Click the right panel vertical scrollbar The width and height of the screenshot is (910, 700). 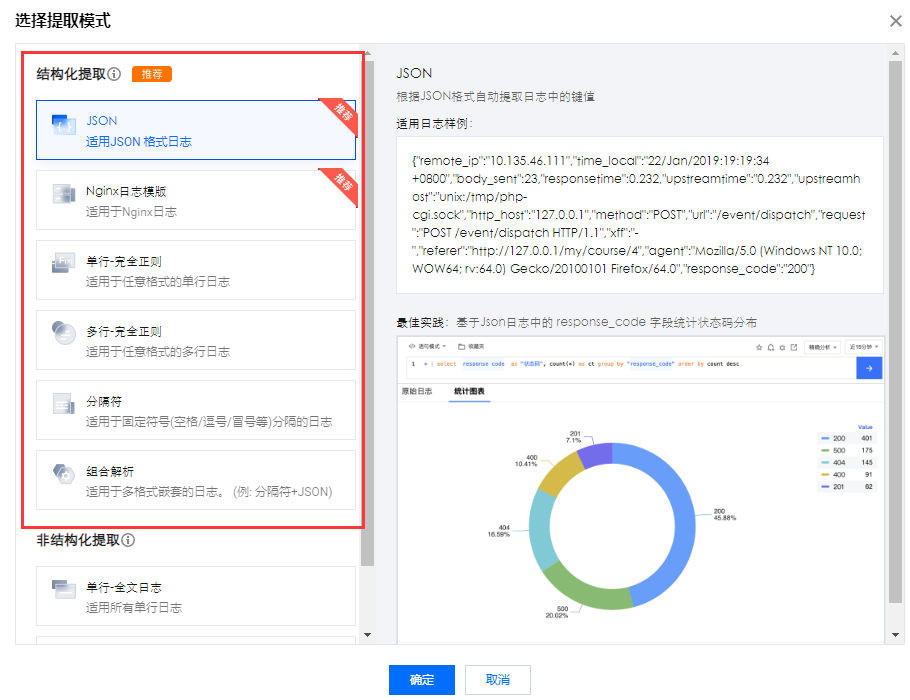pyautogui.click(x=894, y=330)
